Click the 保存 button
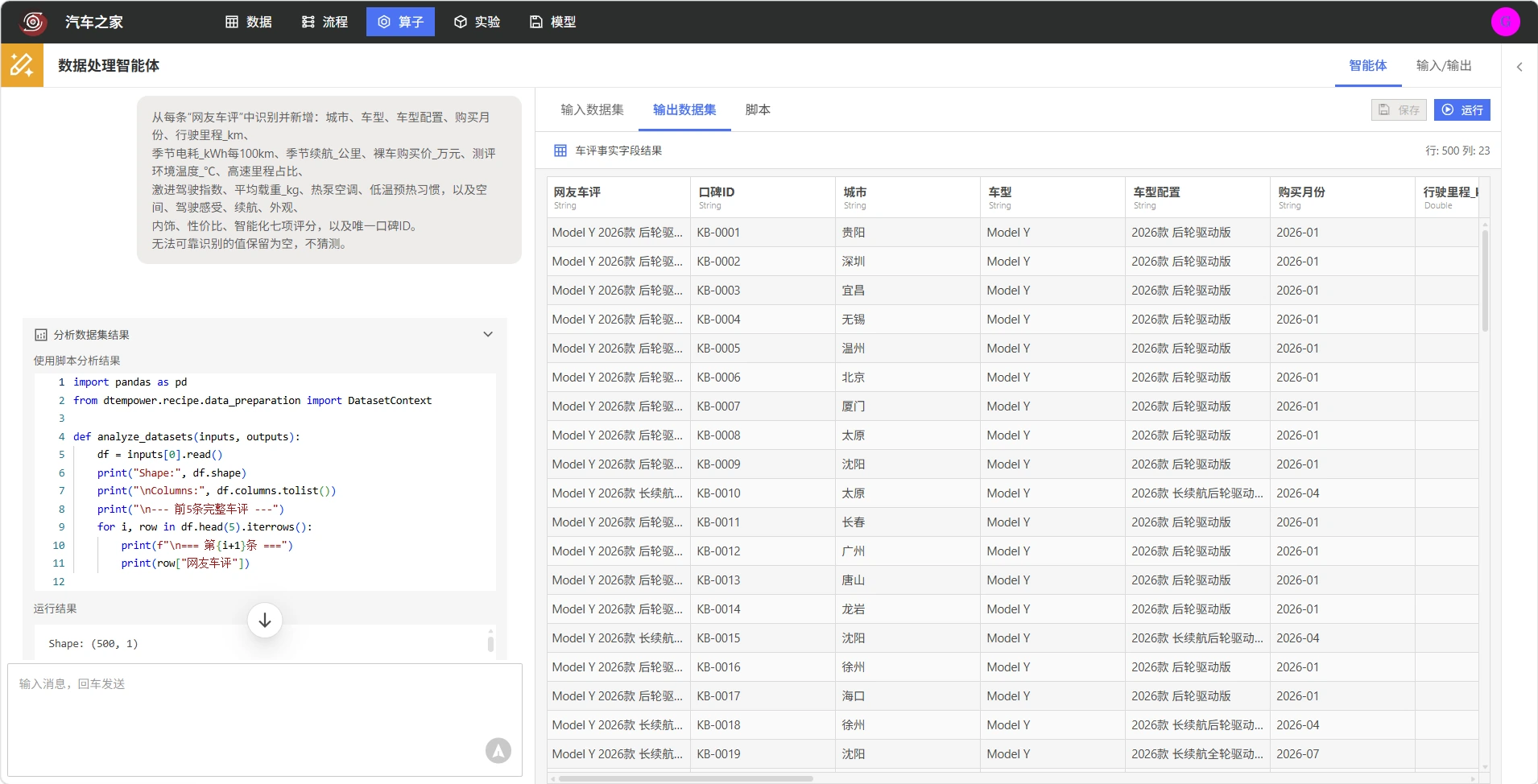Screen dimensions: 1538x784 pos(1399,109)
